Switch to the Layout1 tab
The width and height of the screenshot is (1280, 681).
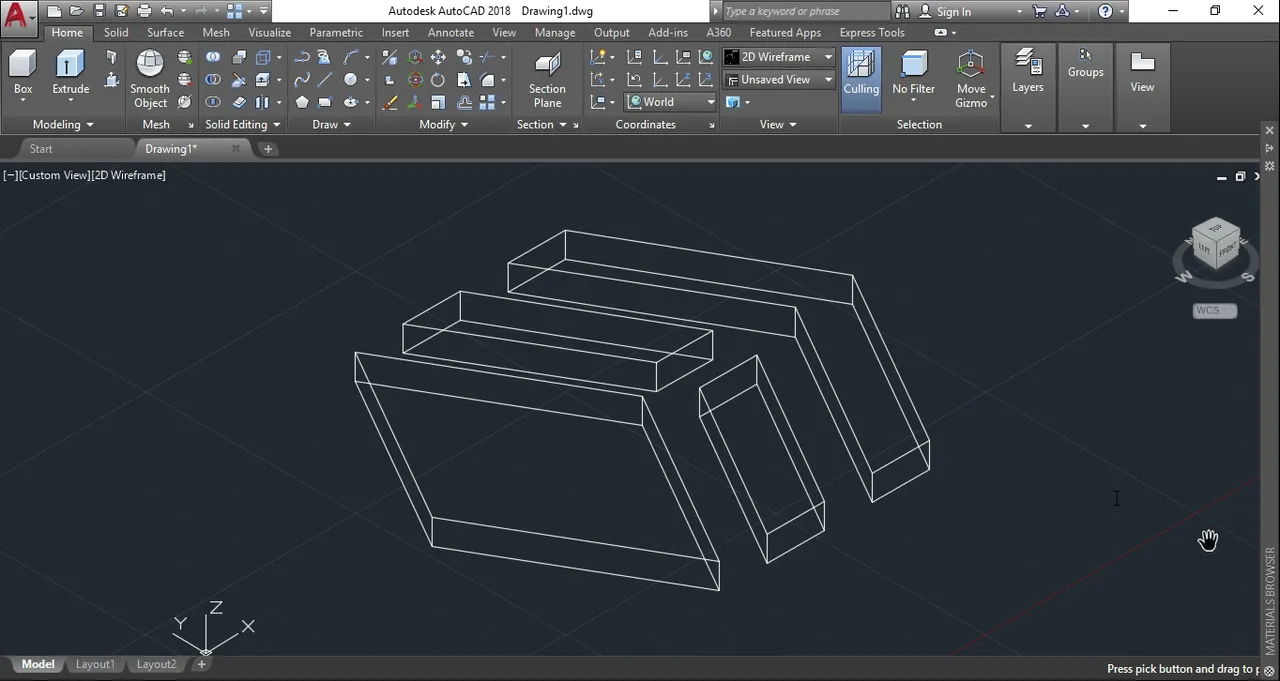pyautogui.click(x=95, y=664)
